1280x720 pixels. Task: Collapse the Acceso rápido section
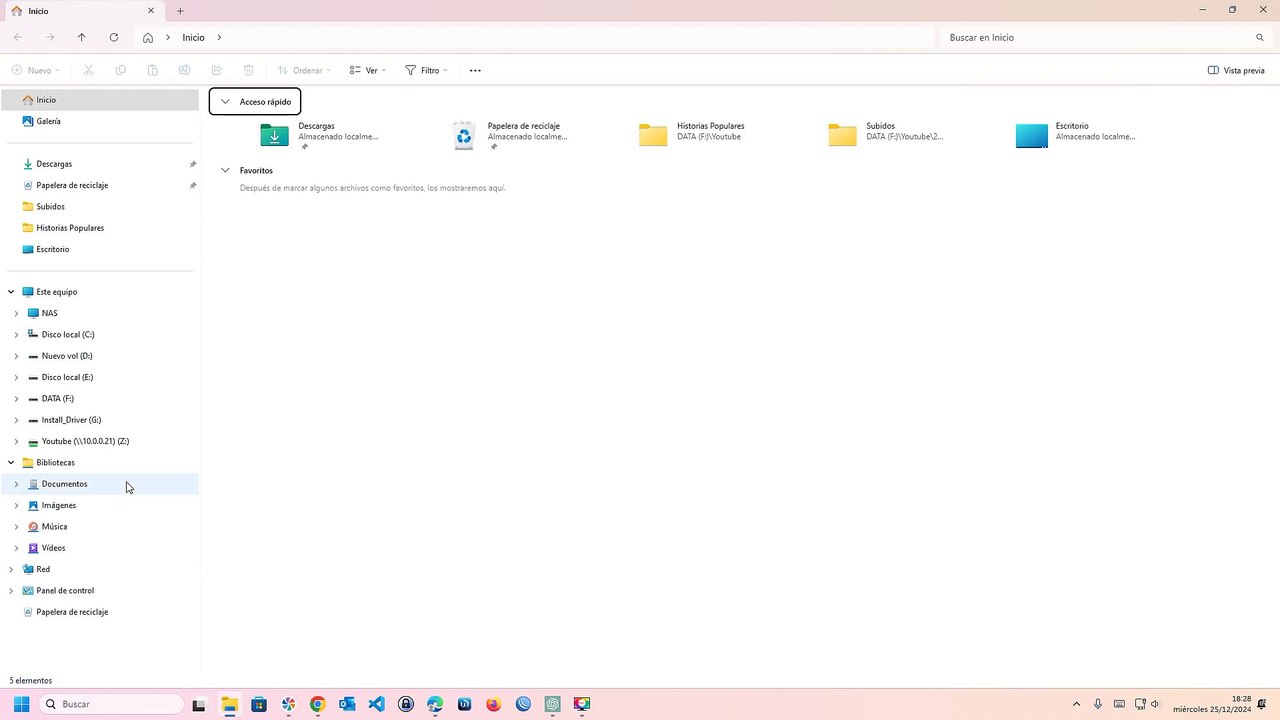pyautogui.click(x=225, y=102)
